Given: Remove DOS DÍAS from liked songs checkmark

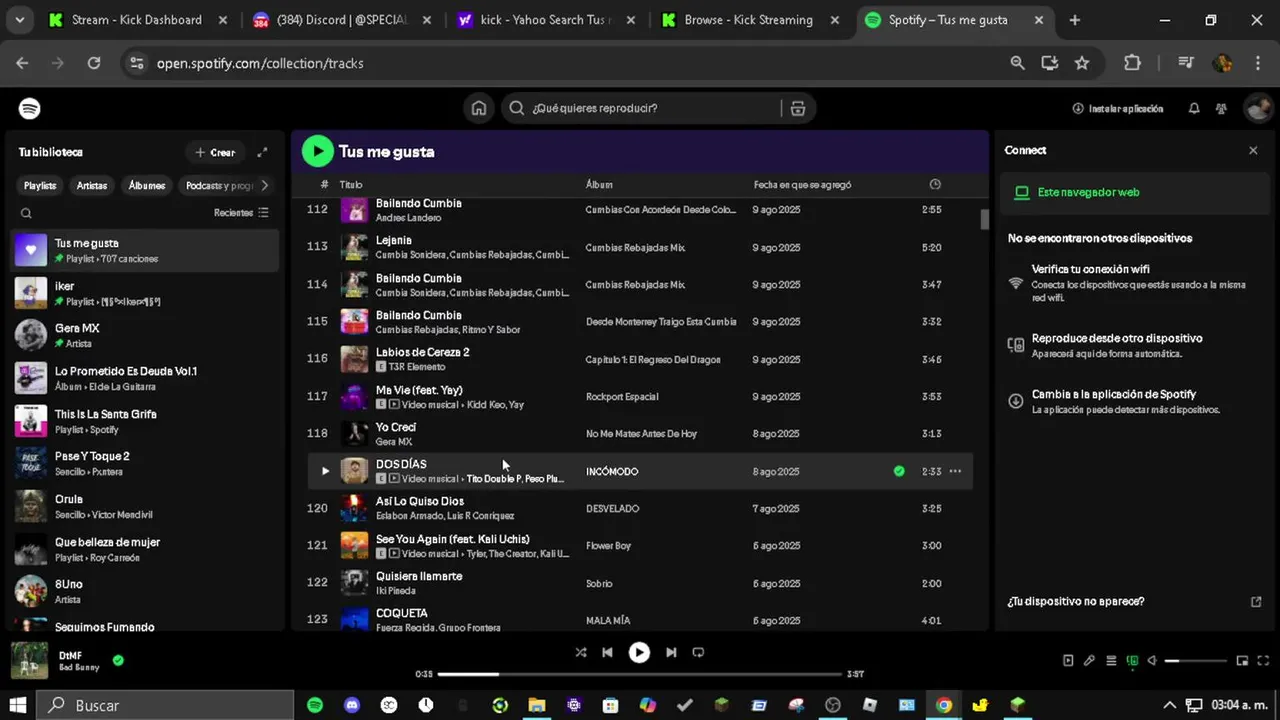Looking at the screenshot, I should [899, 471].
